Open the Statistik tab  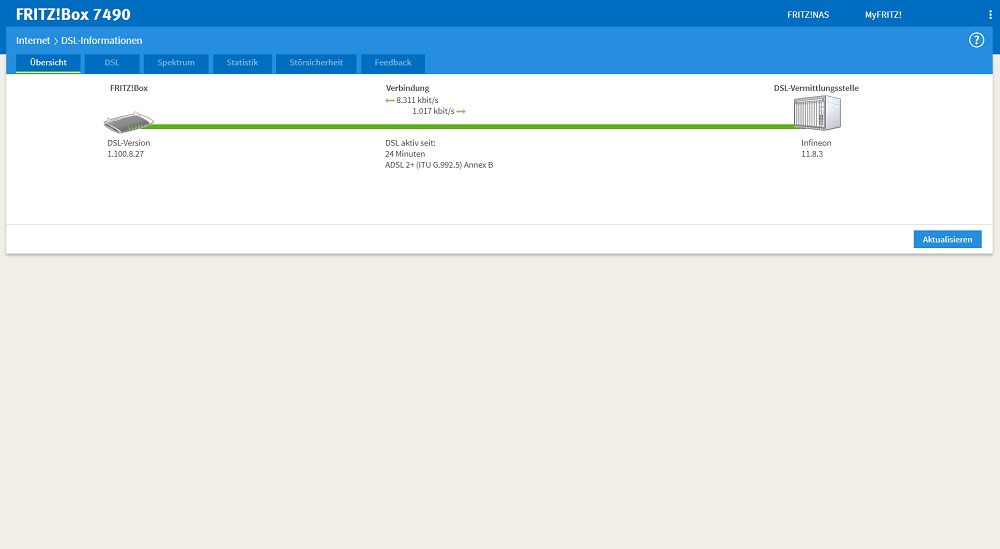tap(242, 62)
